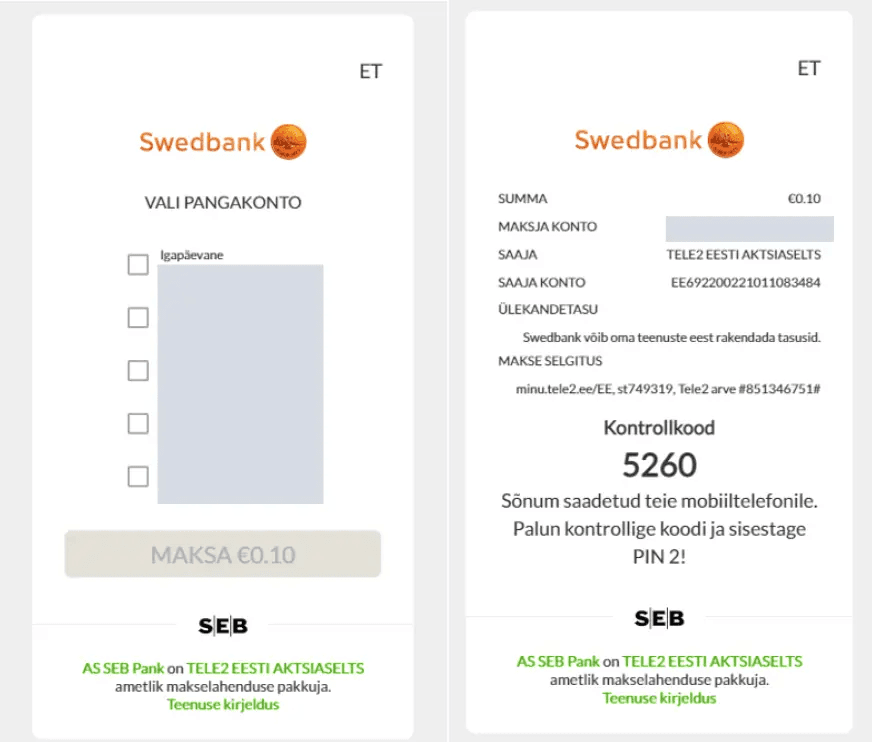
Task: Click the Swedbank logo in right panel
Action: point(659,140)
